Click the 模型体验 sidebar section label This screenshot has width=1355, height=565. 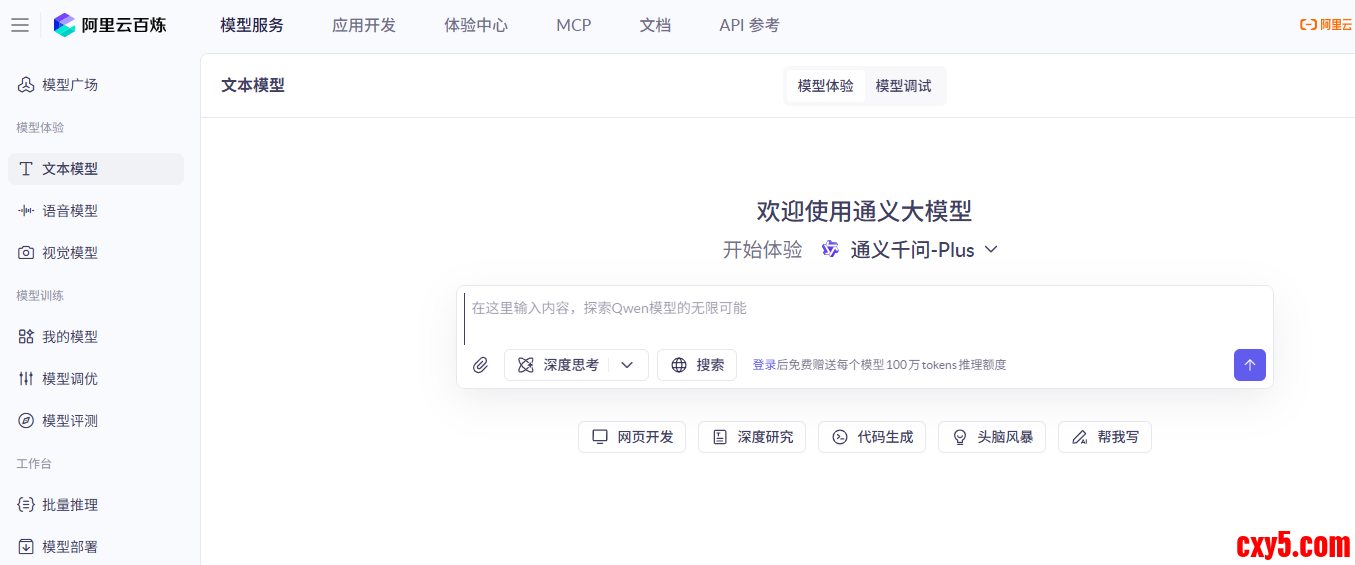pyautogui.click(x=40, y=127)
